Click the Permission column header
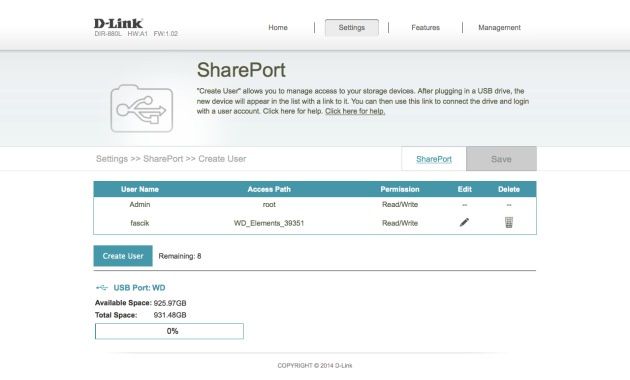Image resolution: width=630 pixels, height=380 pixels. click(400, 189)
